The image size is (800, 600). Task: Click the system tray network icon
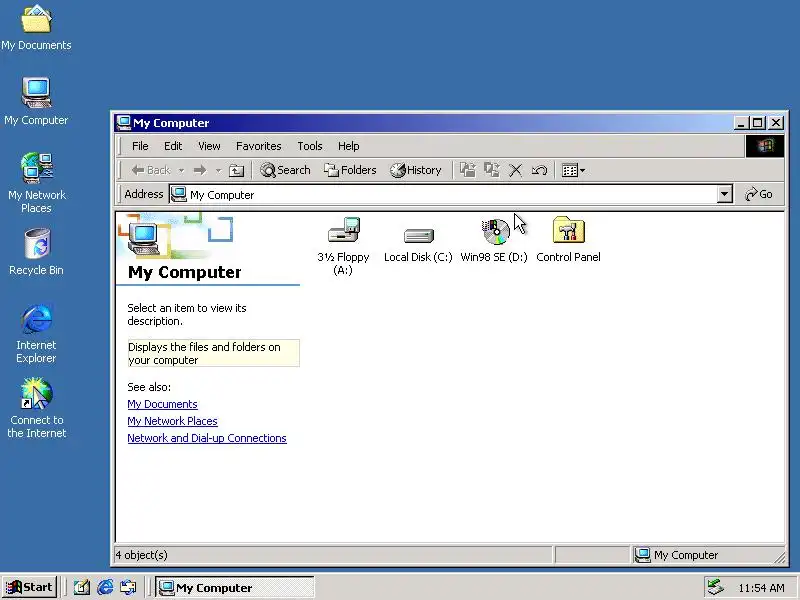pyautogui.click(x=716, y=587)
